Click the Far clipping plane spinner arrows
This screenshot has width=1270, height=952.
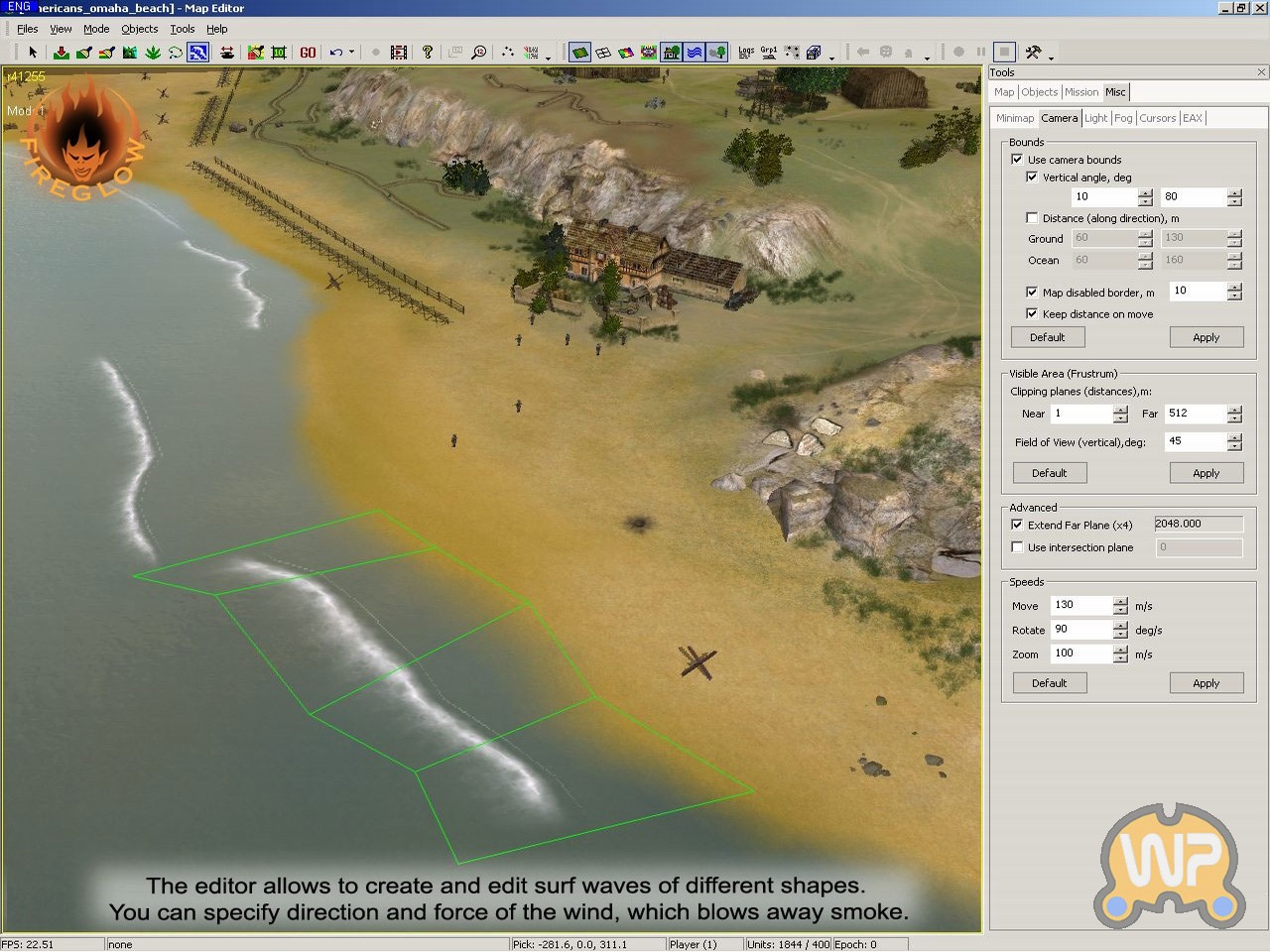(1234, 414)
